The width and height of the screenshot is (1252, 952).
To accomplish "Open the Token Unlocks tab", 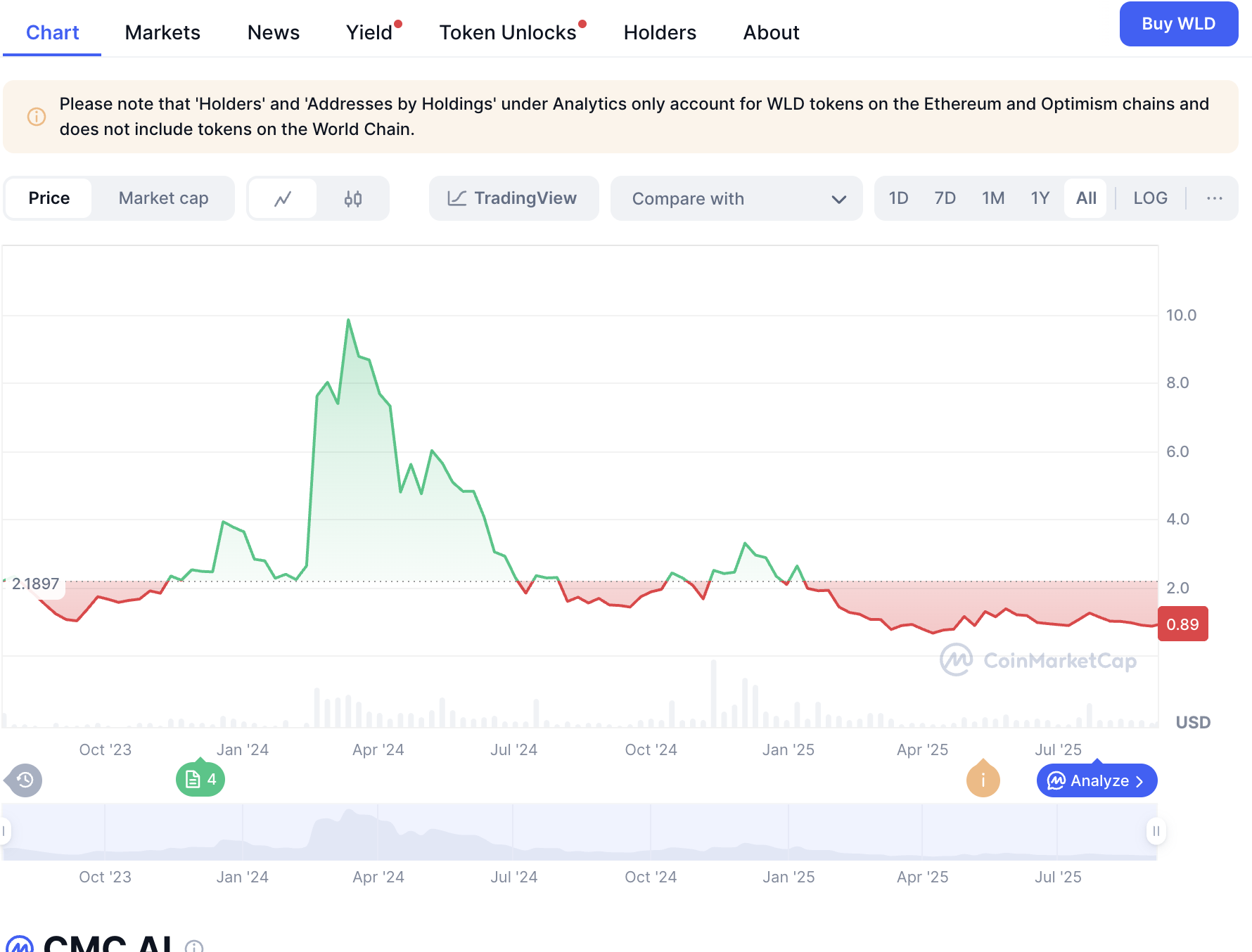I will point(508,32).
